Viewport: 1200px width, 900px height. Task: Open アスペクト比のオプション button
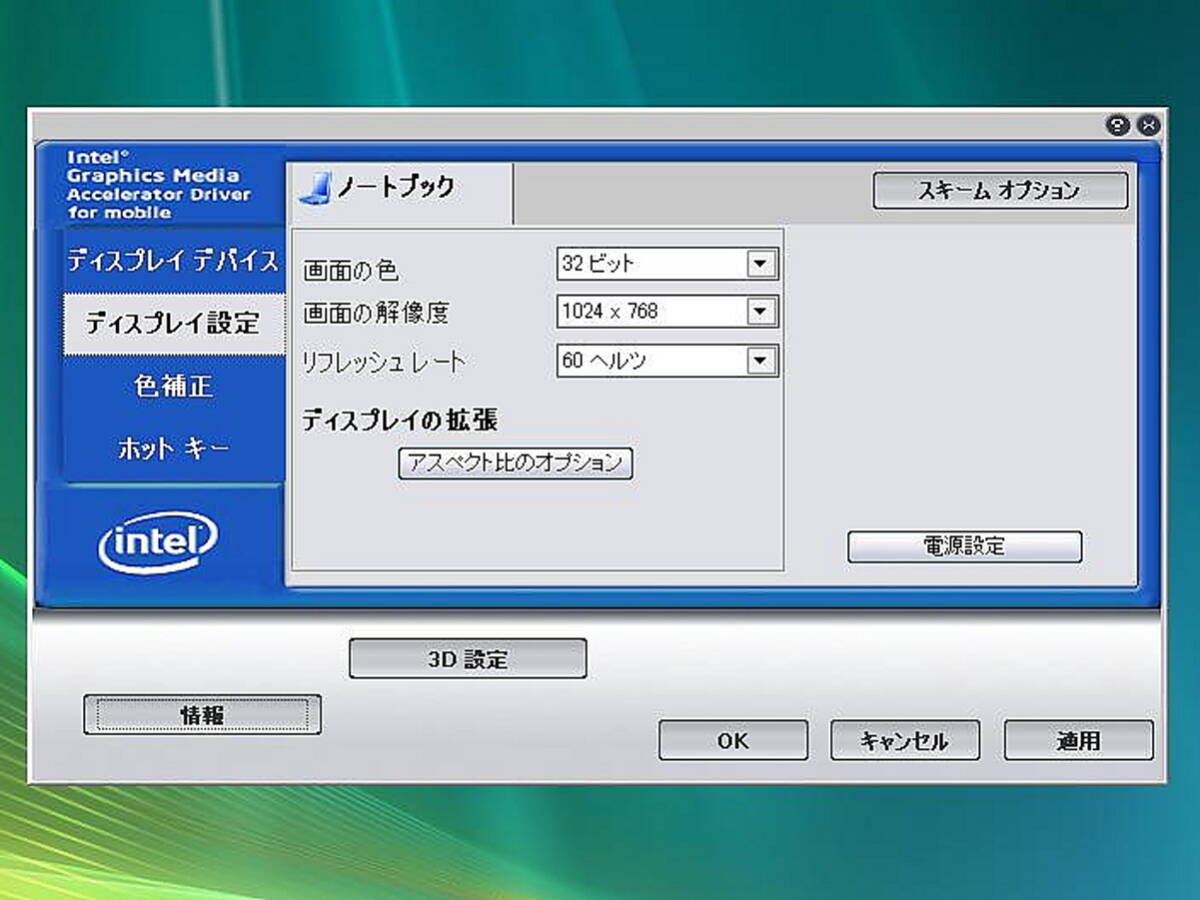[516, 463]
